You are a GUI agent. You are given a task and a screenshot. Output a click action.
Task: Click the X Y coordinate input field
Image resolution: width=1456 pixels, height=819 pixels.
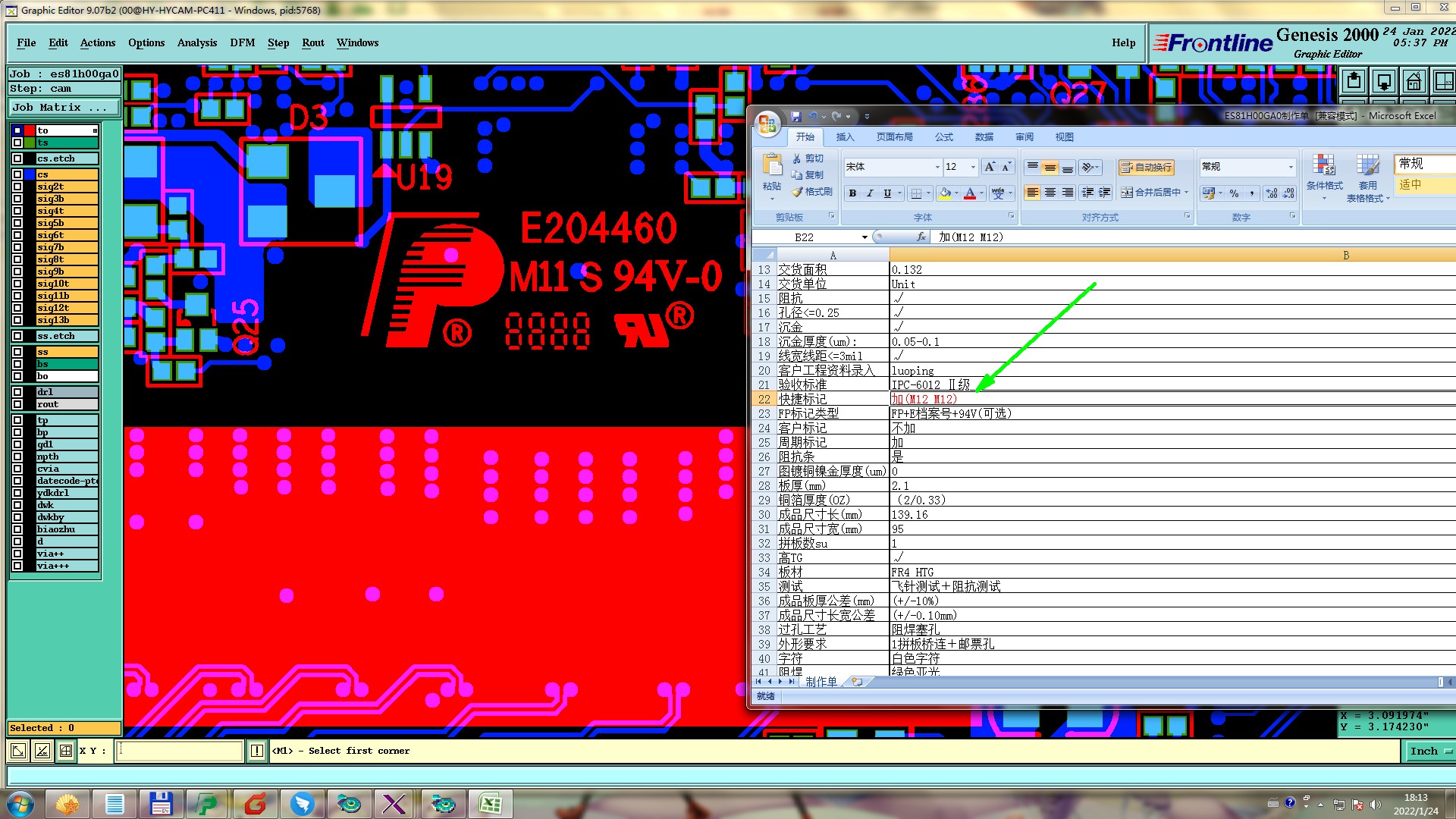[x=180, y=751]
